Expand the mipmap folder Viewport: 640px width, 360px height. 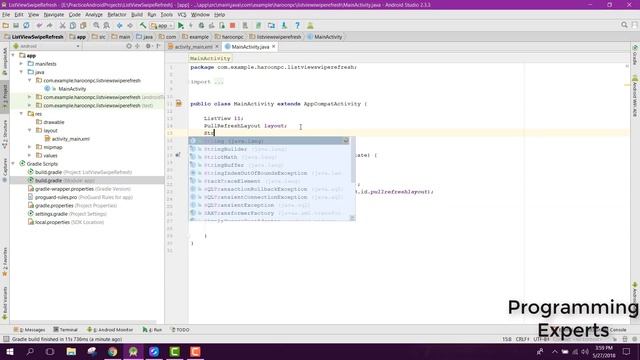[x=29, y=147]
